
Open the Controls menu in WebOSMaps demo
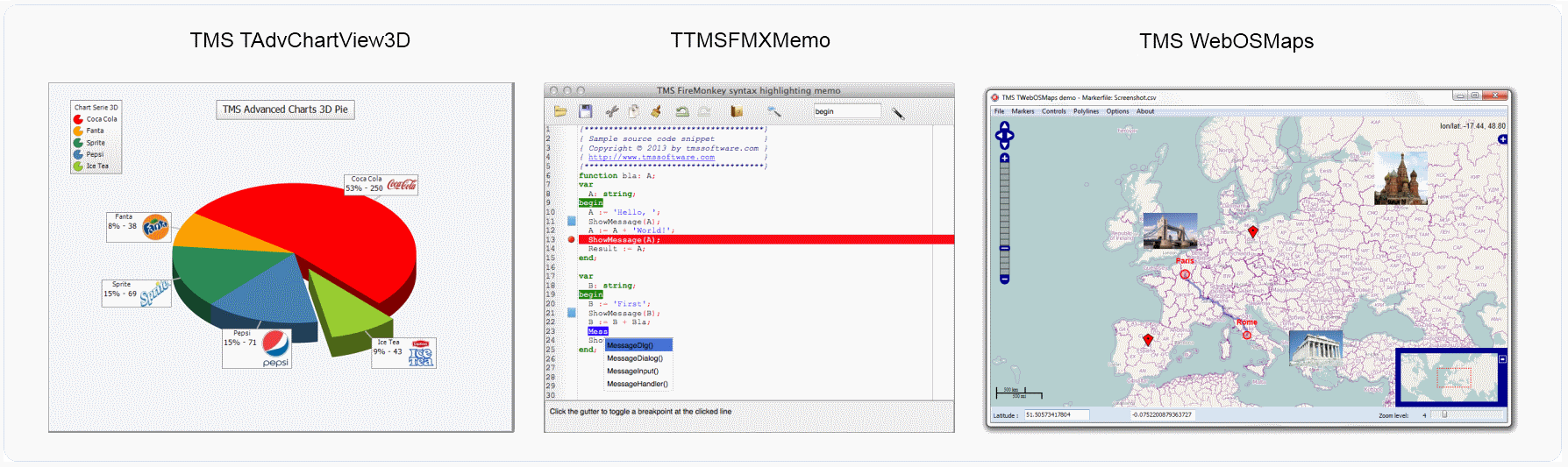[x=1054, y=111]
